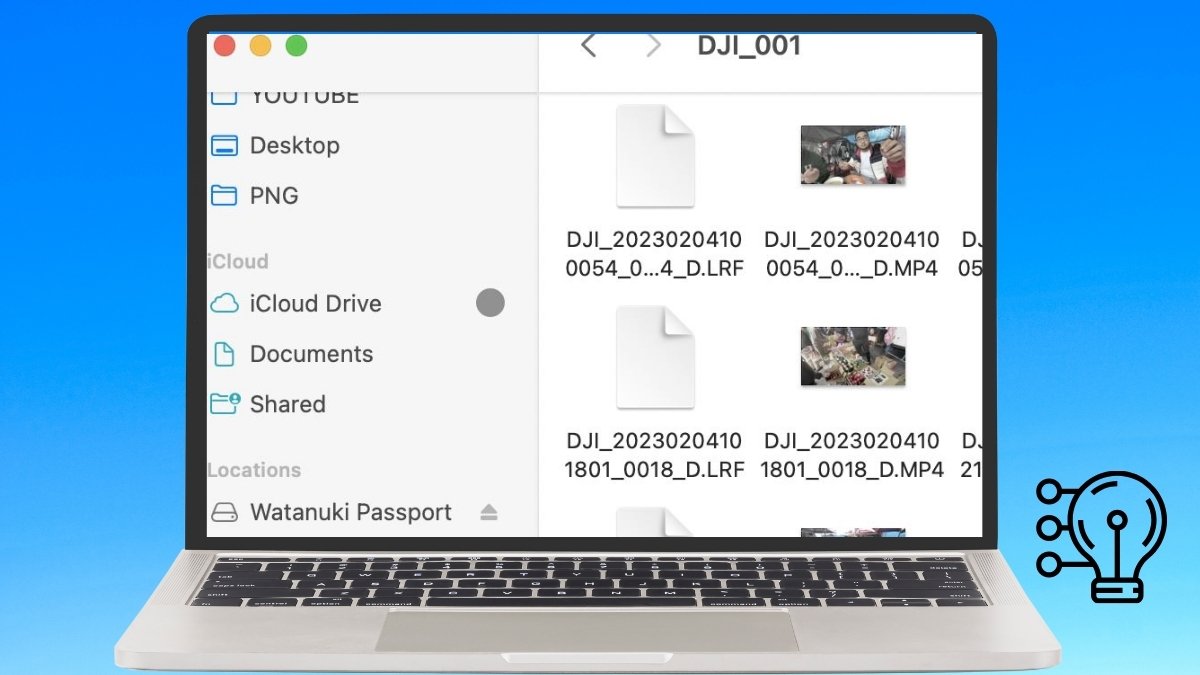Close the Finder window with red button
The width and height of the screenshot is (1200, 675).
(x=224, y=45)
